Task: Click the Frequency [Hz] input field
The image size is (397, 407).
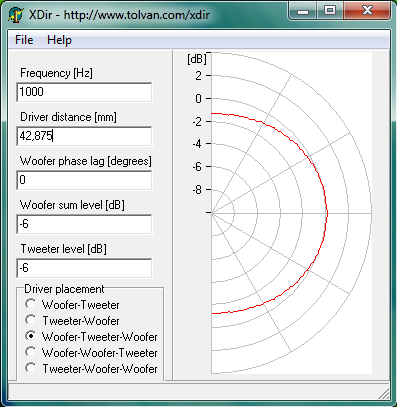Action: pyautogui.click(x=84, y=92)
